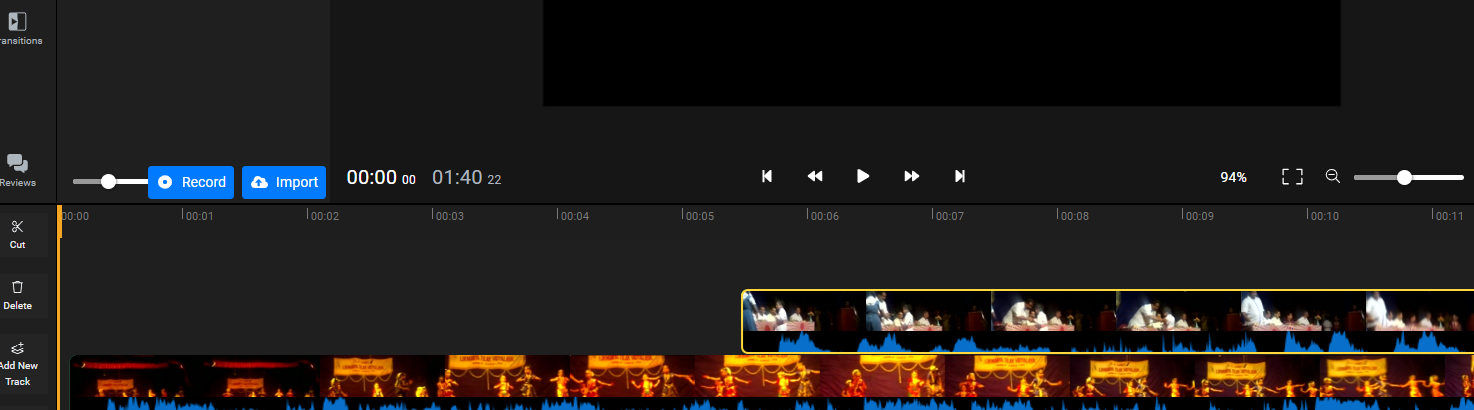The image size is (1474, 410).
Task: Click the orange playhead at timeline start
Action: point(60,222)
